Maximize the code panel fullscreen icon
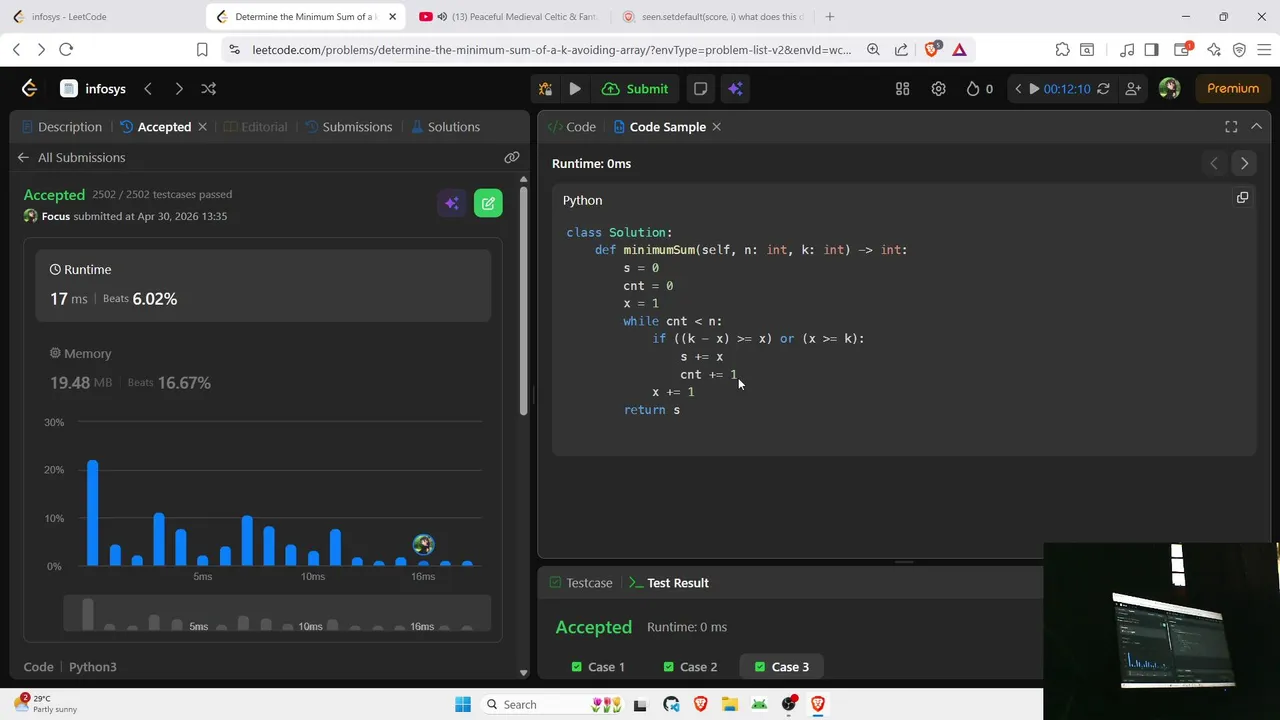Screen dimensions: 1280x720 click(x=1231, y=127)
